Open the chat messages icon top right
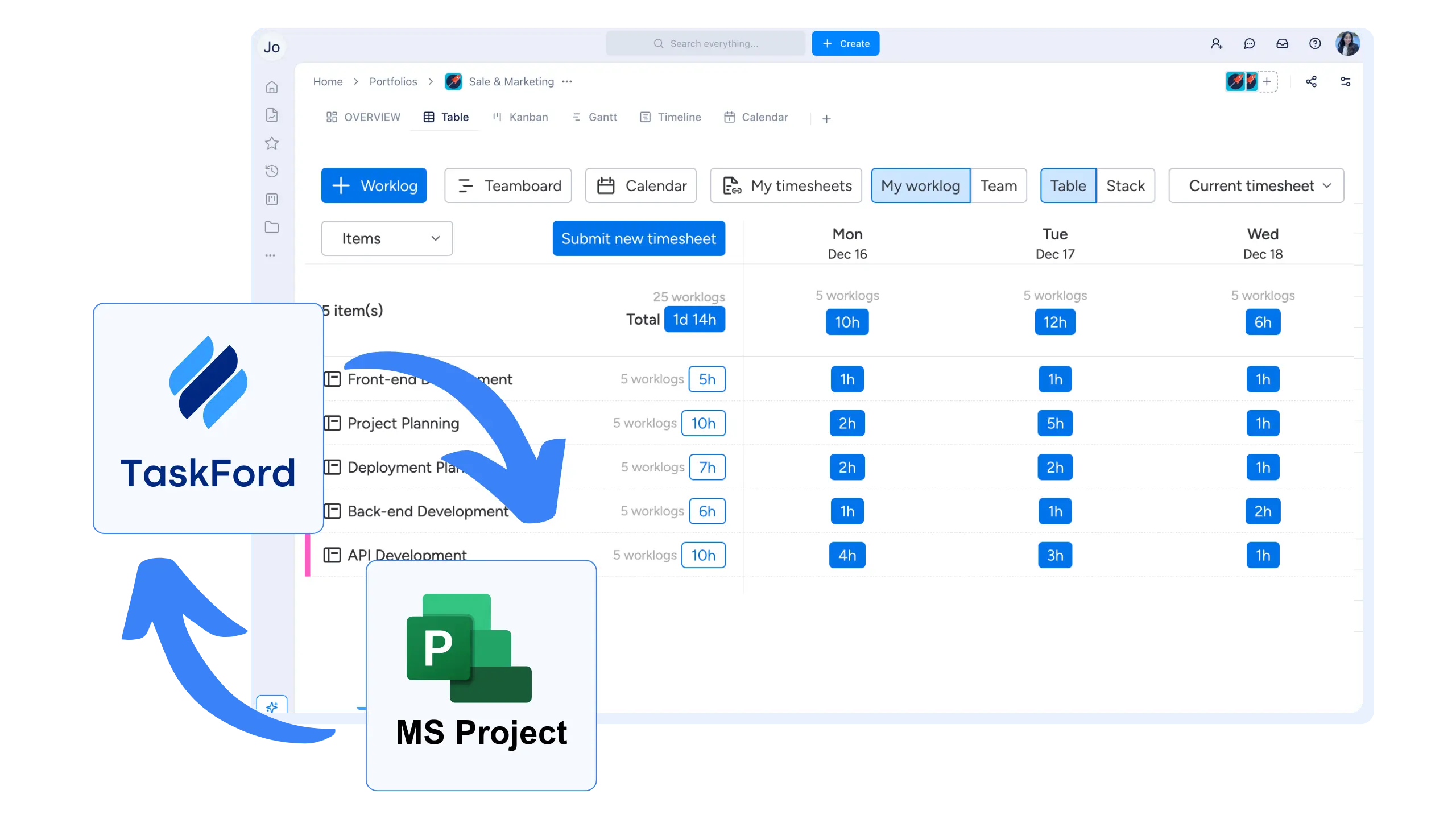The height and width of the screenshot is (819, 1456). 1250,43
